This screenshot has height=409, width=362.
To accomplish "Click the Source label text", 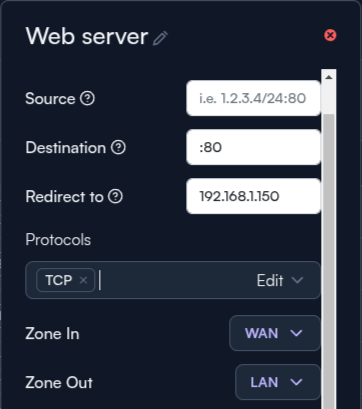I will [x=50, y=98].
